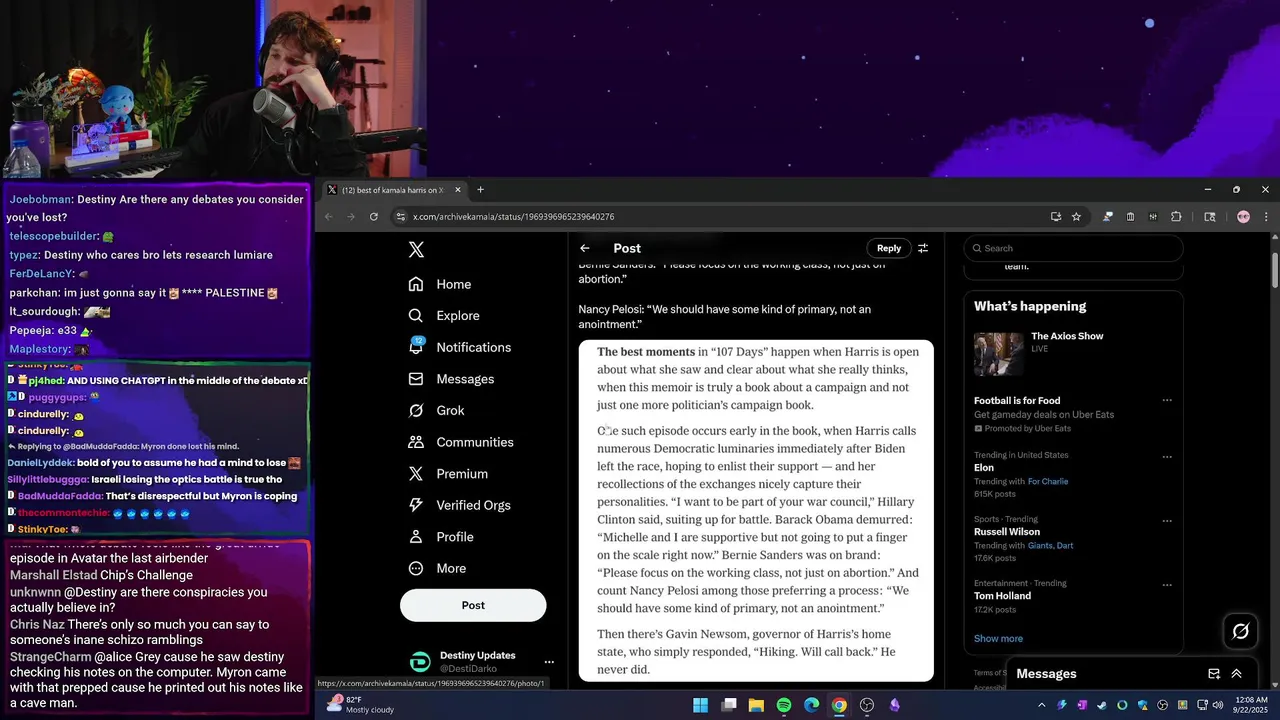Open the sliders extension icon in toolbar

click(x=1153, y=216)
